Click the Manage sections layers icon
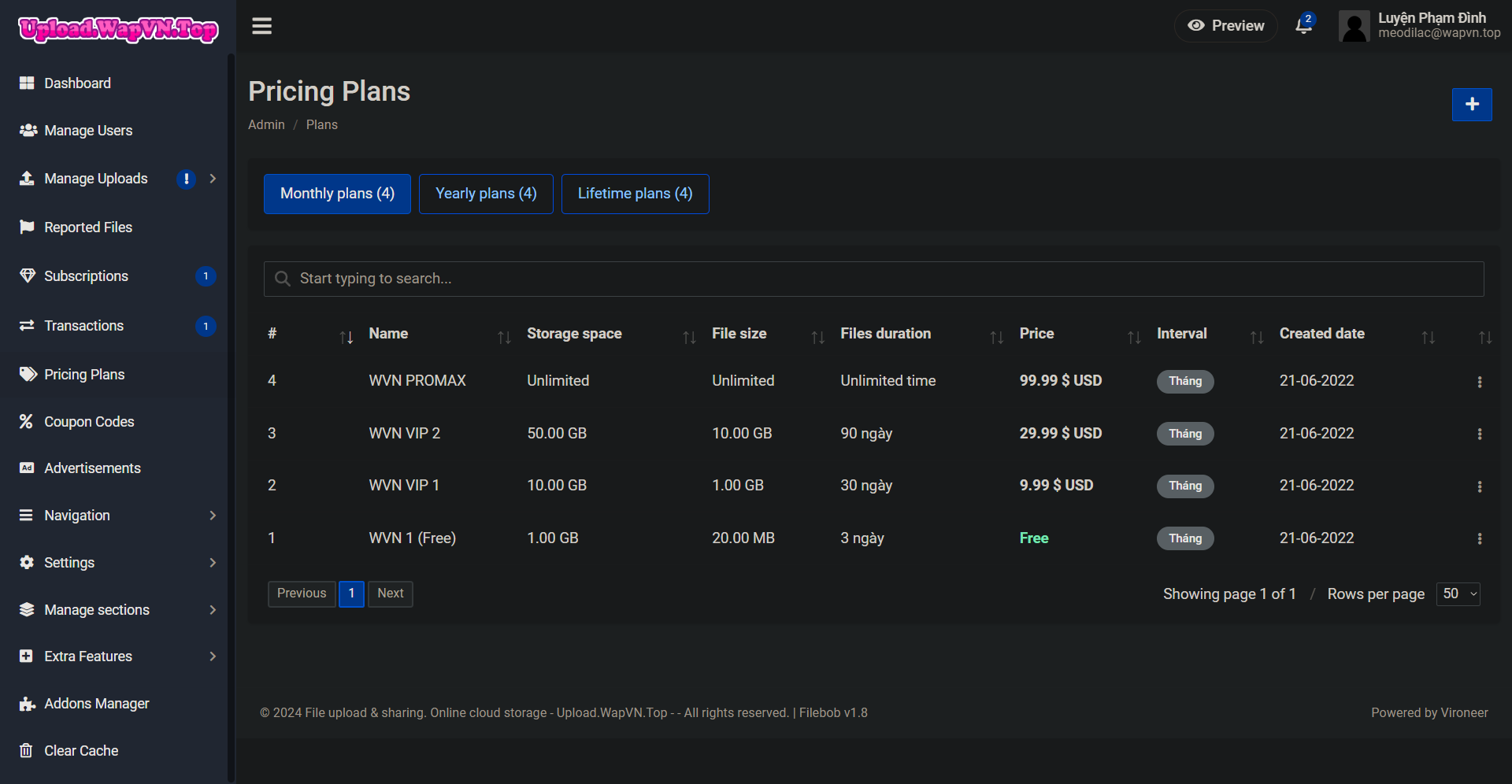1512x784 pixels. [27, 610]
